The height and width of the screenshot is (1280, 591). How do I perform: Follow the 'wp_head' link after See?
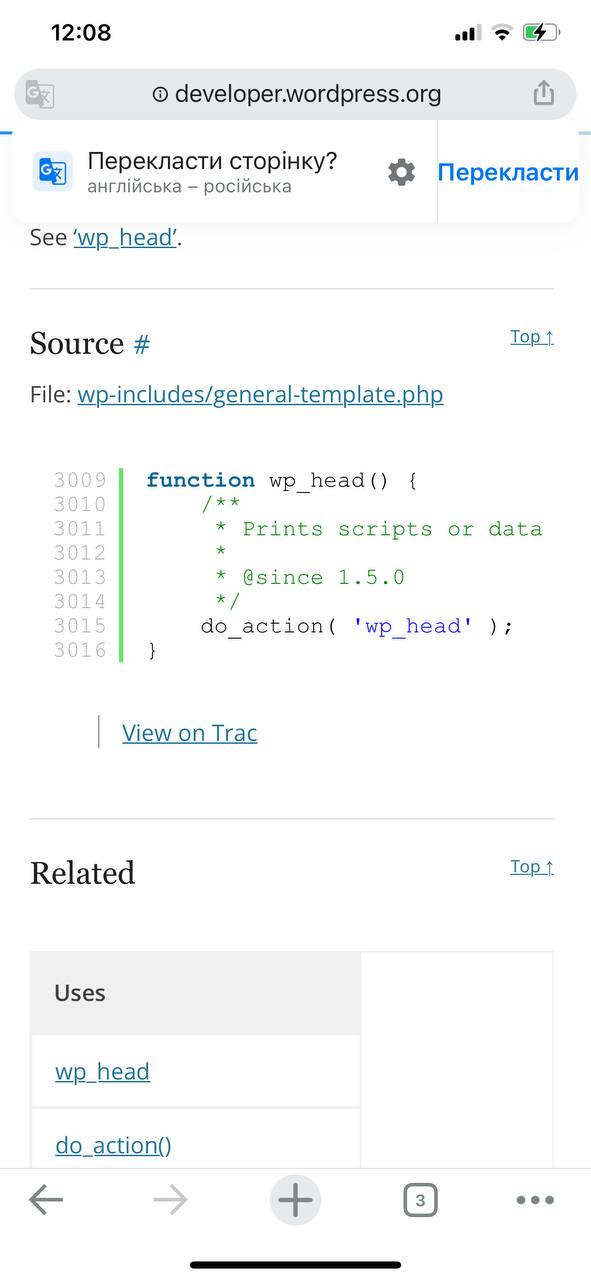[x=126, y=238]
